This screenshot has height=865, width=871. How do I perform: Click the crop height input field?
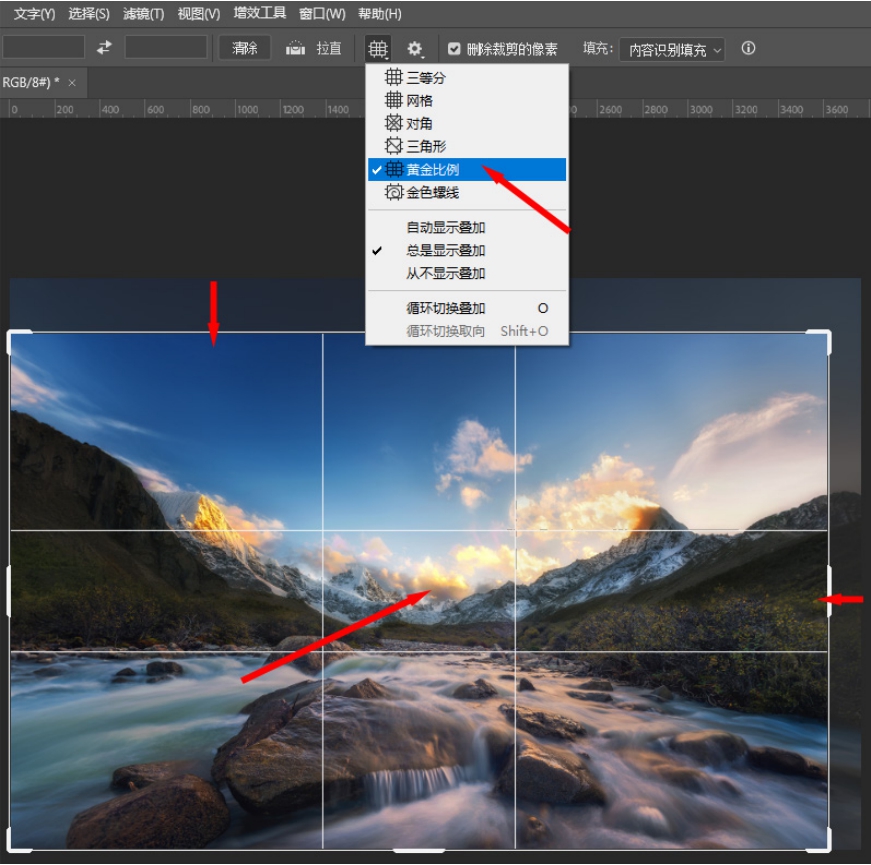(166, 47)
